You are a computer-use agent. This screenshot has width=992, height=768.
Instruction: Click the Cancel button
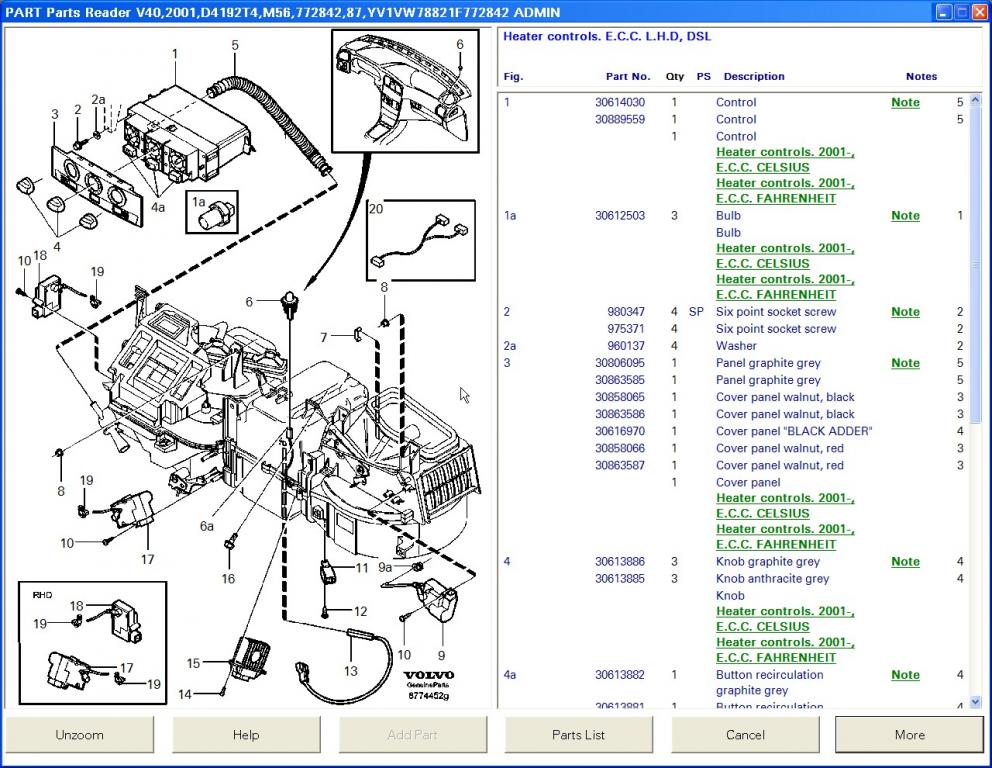[x=745, y=734]
